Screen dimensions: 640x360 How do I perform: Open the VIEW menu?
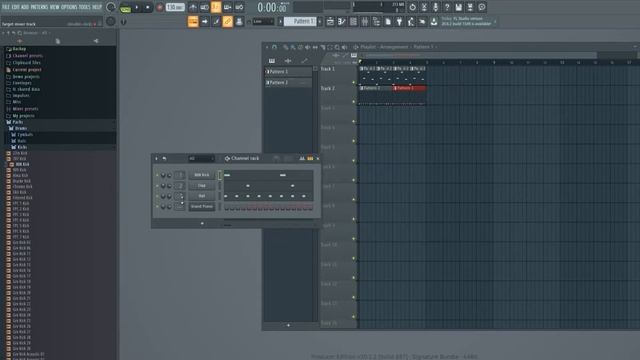click(x=54, y=7)
